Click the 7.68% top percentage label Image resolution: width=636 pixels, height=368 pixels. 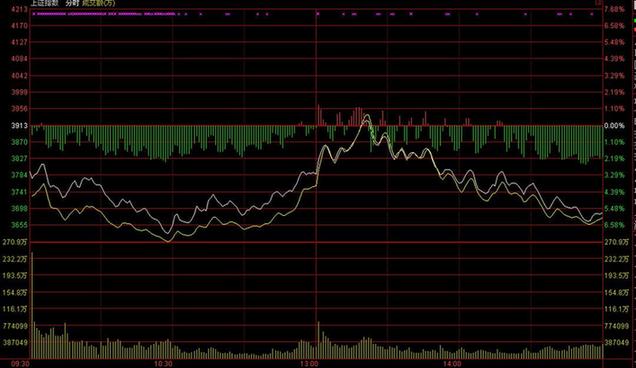(614, 9)
